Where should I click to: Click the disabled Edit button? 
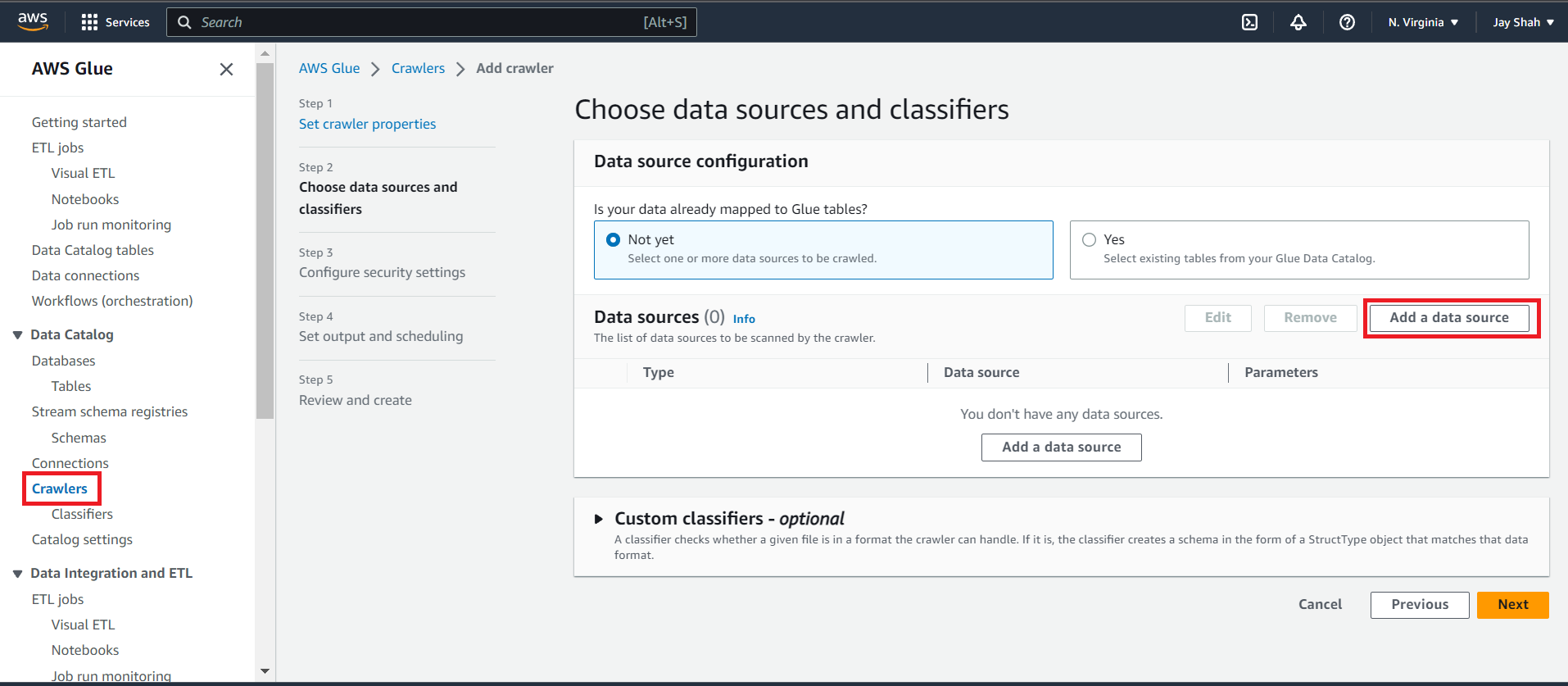(1217, 318)
